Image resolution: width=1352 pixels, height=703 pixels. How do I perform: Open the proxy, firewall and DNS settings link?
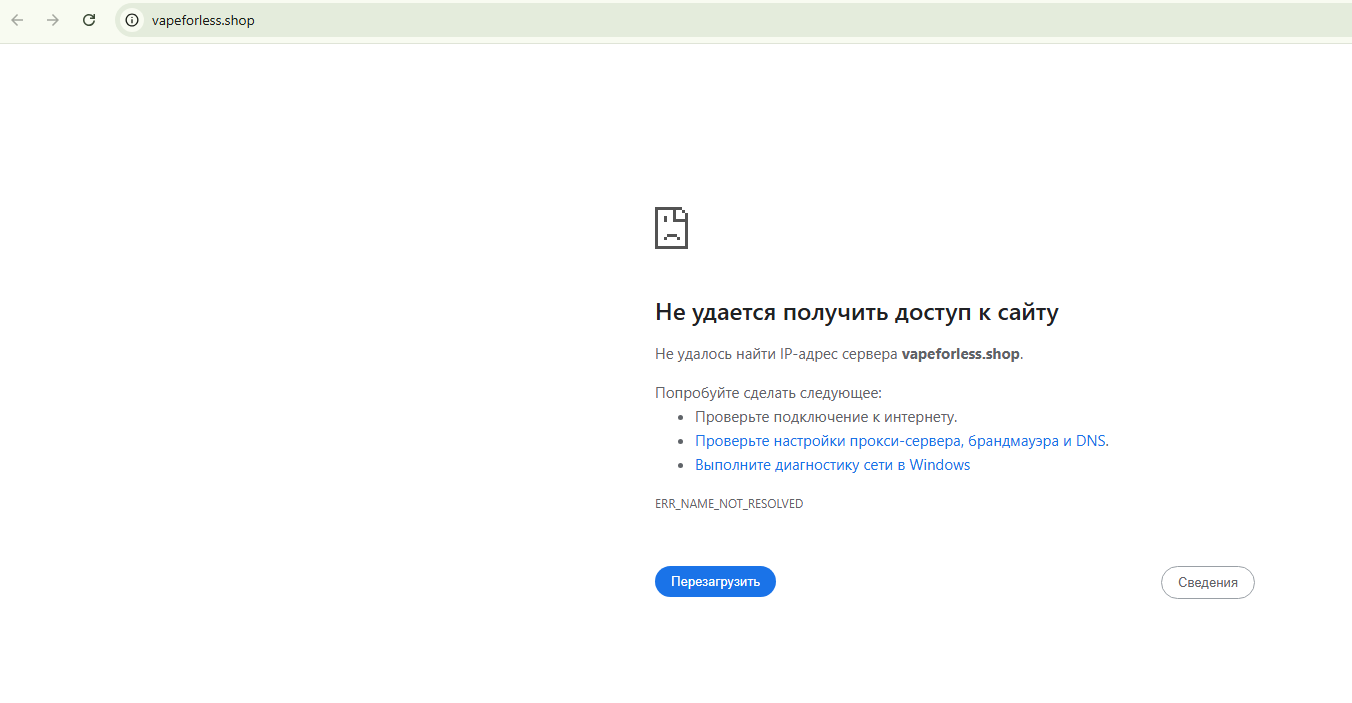pos(900,441)
